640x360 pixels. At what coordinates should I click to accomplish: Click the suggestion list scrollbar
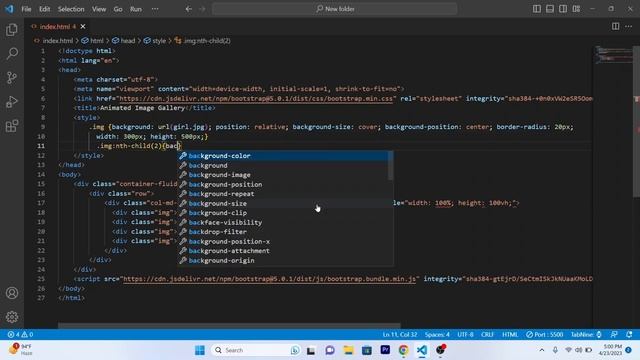pyautogui.click(x=391, y=165)
